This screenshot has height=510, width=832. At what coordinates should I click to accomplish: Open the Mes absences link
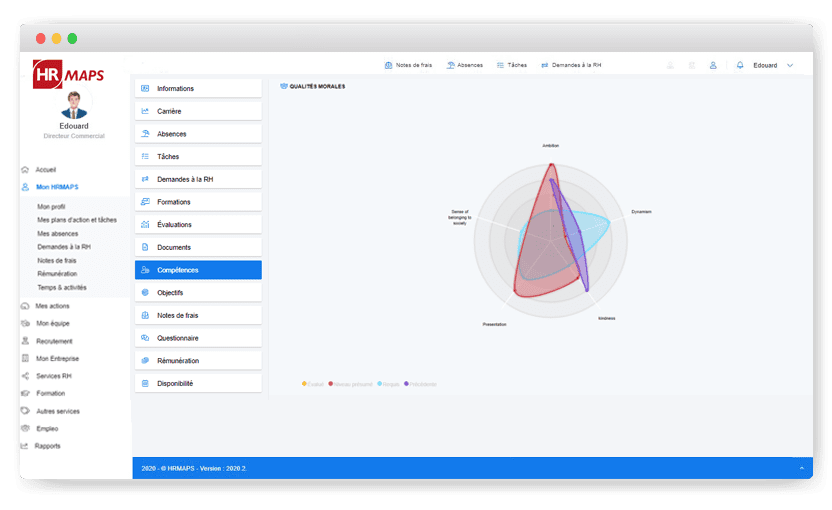(x=59, y=233)
